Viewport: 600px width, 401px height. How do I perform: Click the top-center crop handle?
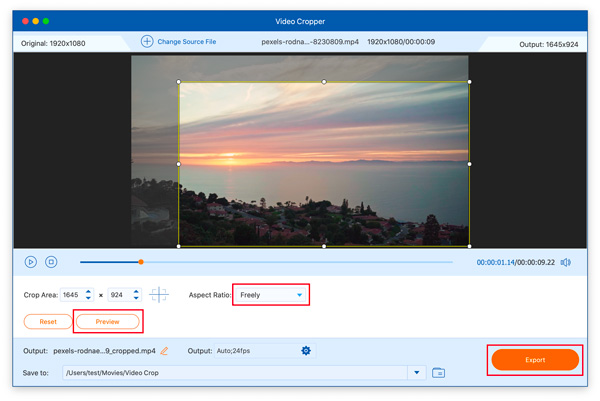coord(324,82)
